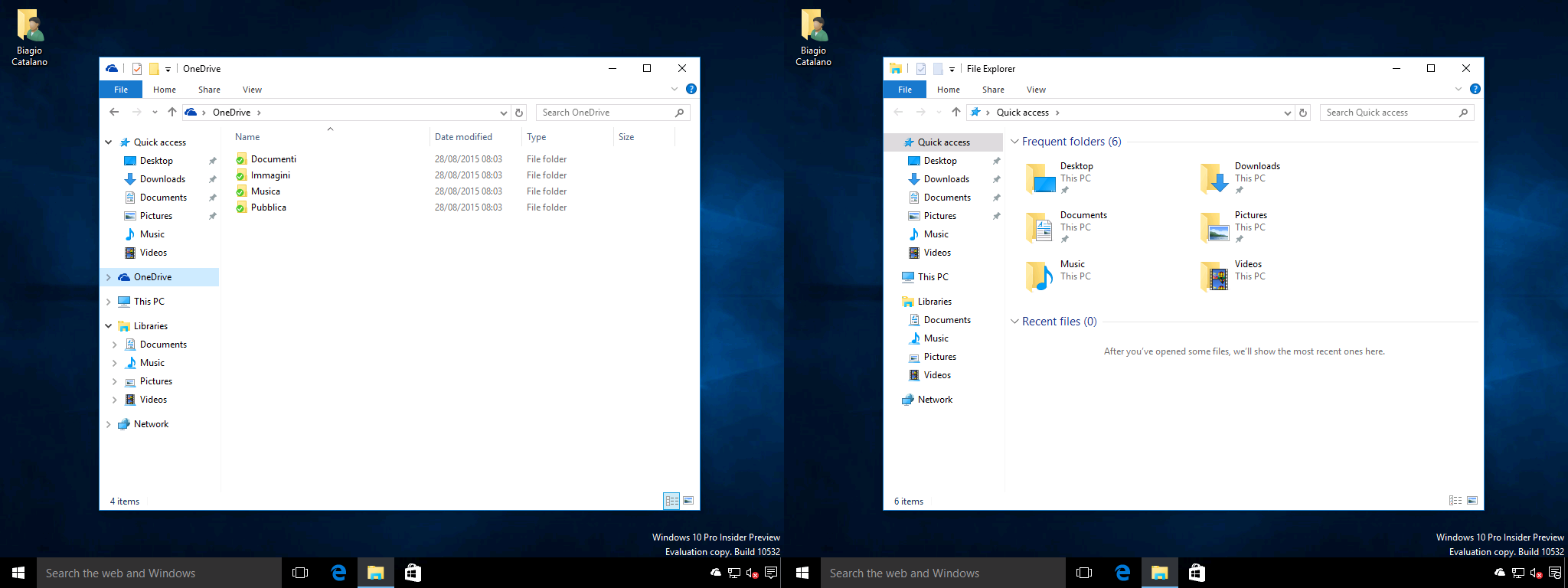
Task: Open Musica folder in OneDrive window
Action: click(258, 191)
